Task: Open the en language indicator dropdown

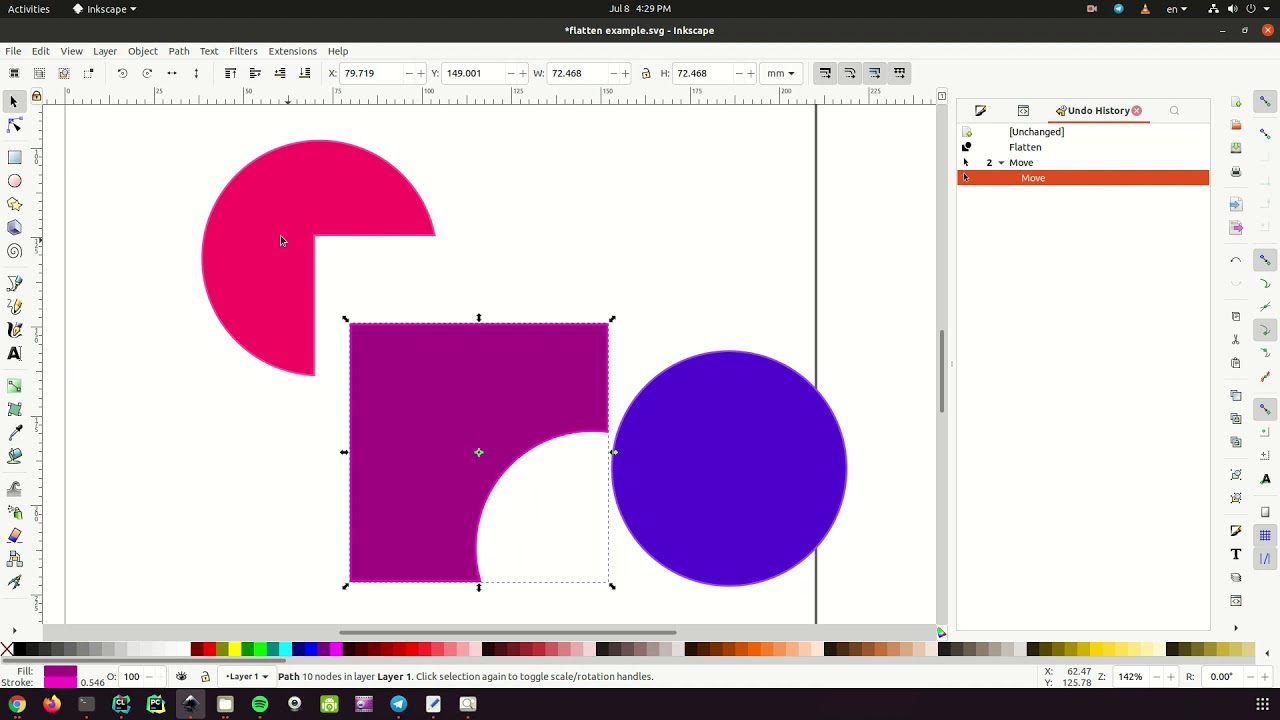Action: point(1177,9)
